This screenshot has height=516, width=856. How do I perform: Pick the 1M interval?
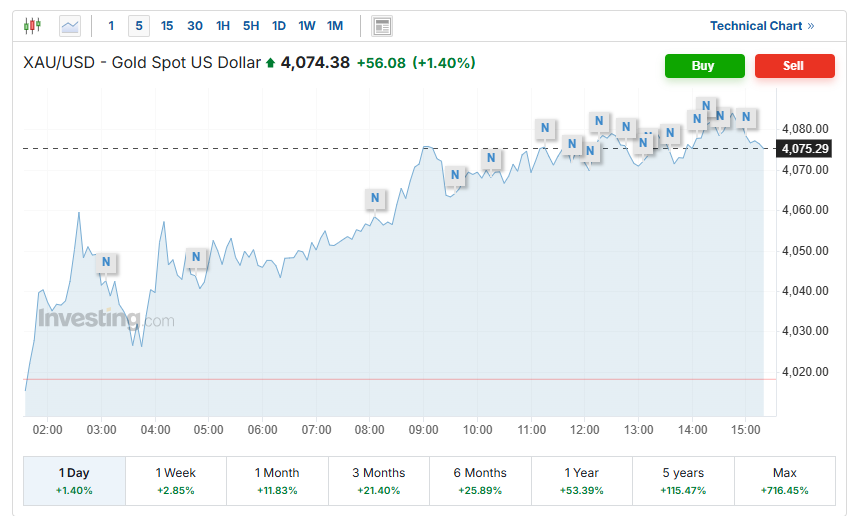click(335, 26)
